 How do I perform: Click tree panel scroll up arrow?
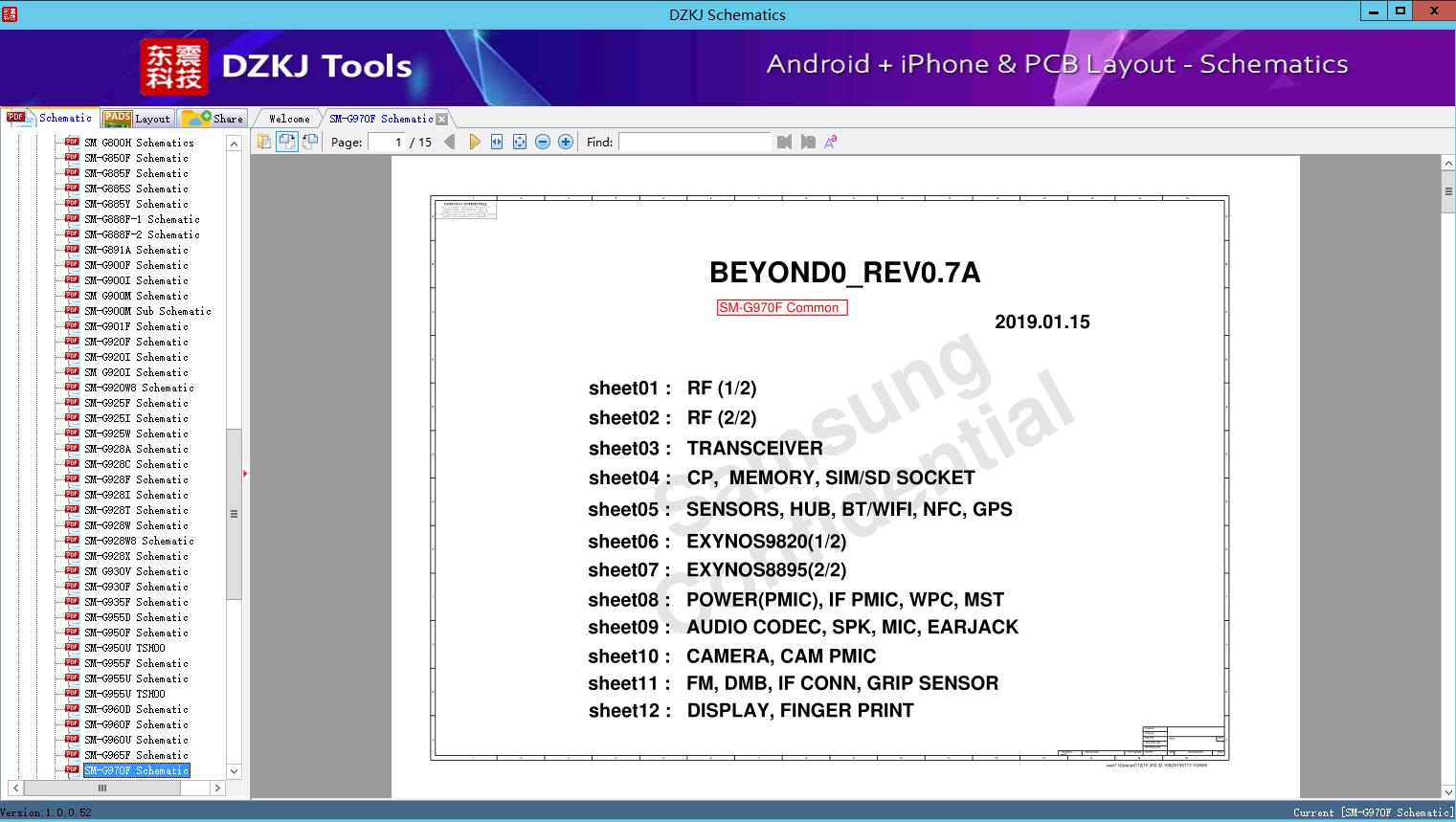[x=234, y=144]
